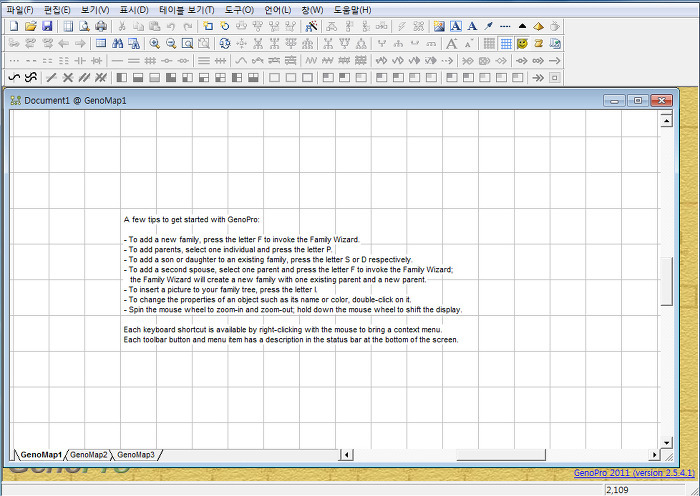700x496 pixels.
Task: Click the 2,109 status bar value
Action: click(x=617, y=490)
